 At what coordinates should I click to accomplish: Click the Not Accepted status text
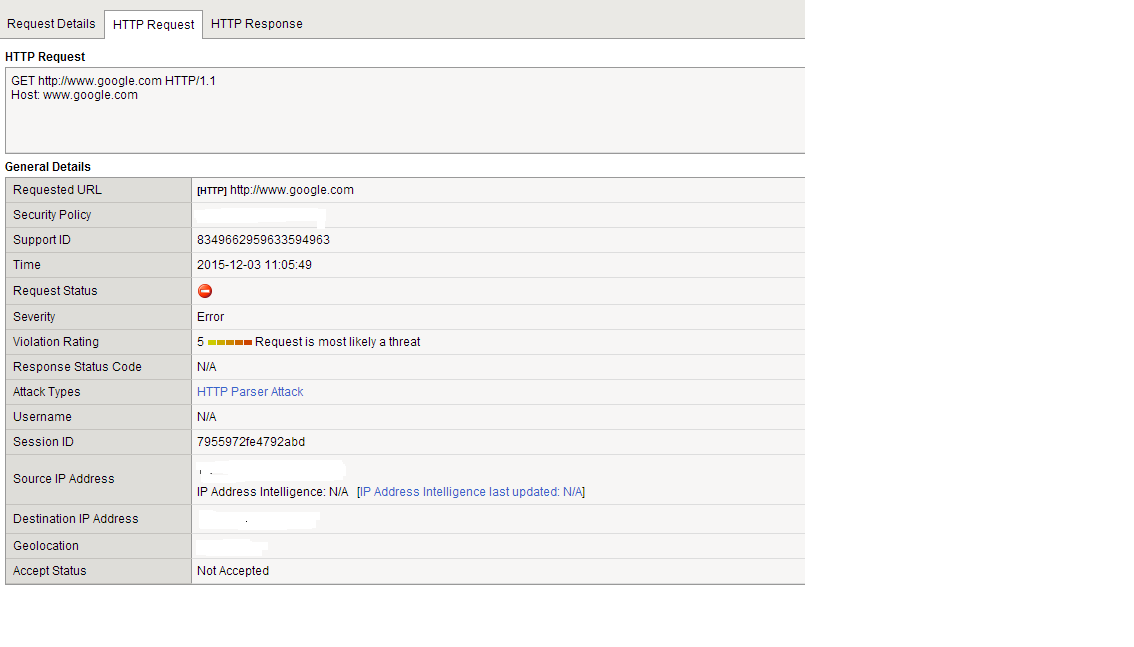233,571
